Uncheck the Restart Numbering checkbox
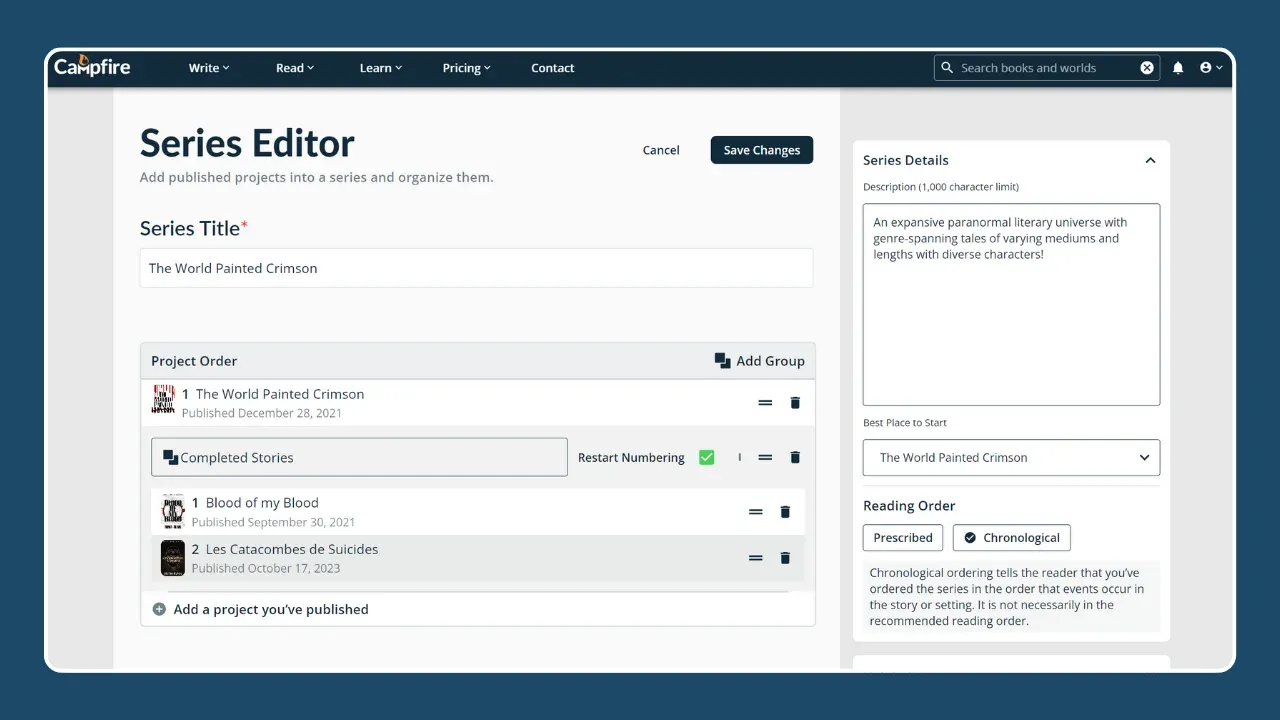1280x720 pixels. coord(706,456)
